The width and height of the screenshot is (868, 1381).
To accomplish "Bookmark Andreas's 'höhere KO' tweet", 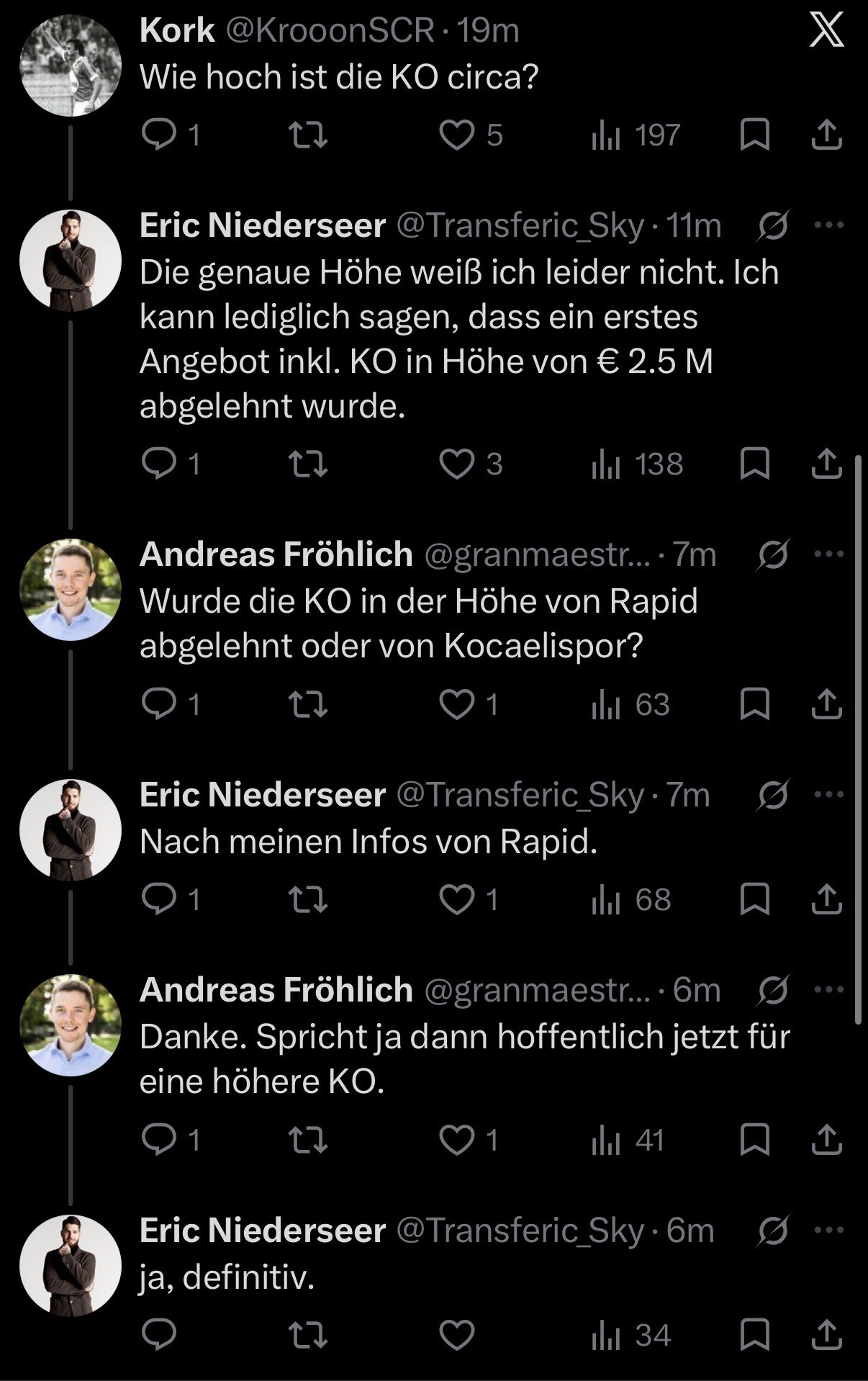I will [x=755, y=1139].
